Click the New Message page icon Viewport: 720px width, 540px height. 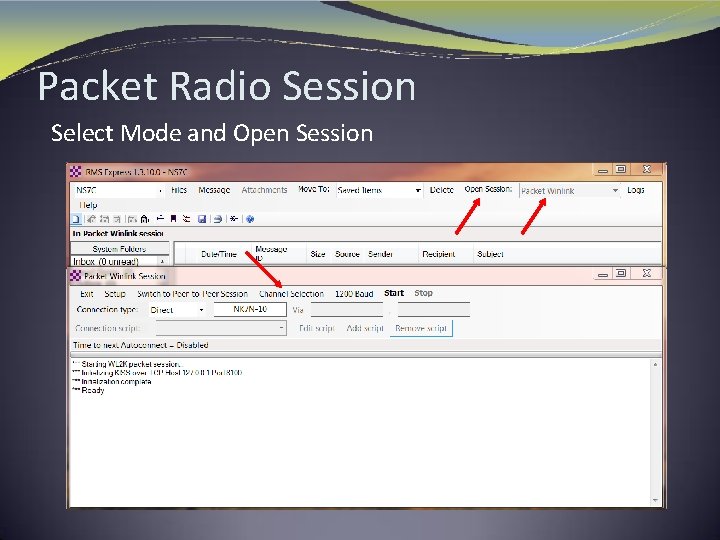pos(77,219)
